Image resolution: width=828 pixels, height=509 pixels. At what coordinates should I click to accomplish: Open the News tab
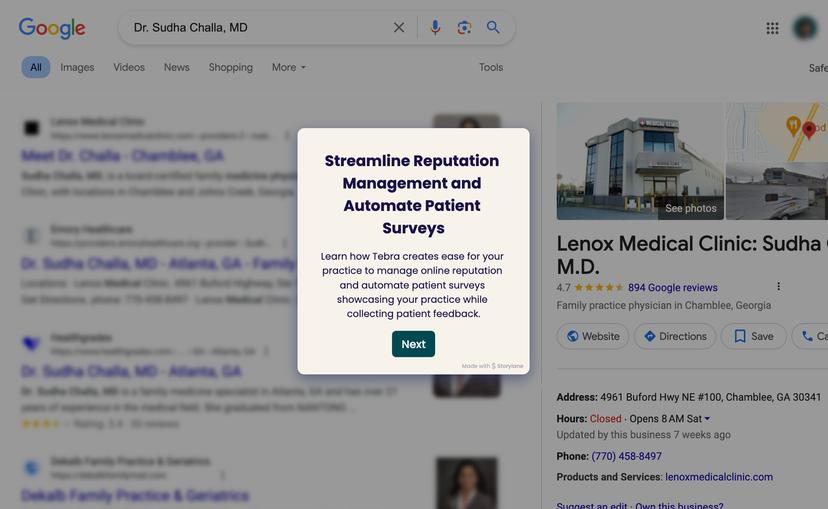pos(176,67)
